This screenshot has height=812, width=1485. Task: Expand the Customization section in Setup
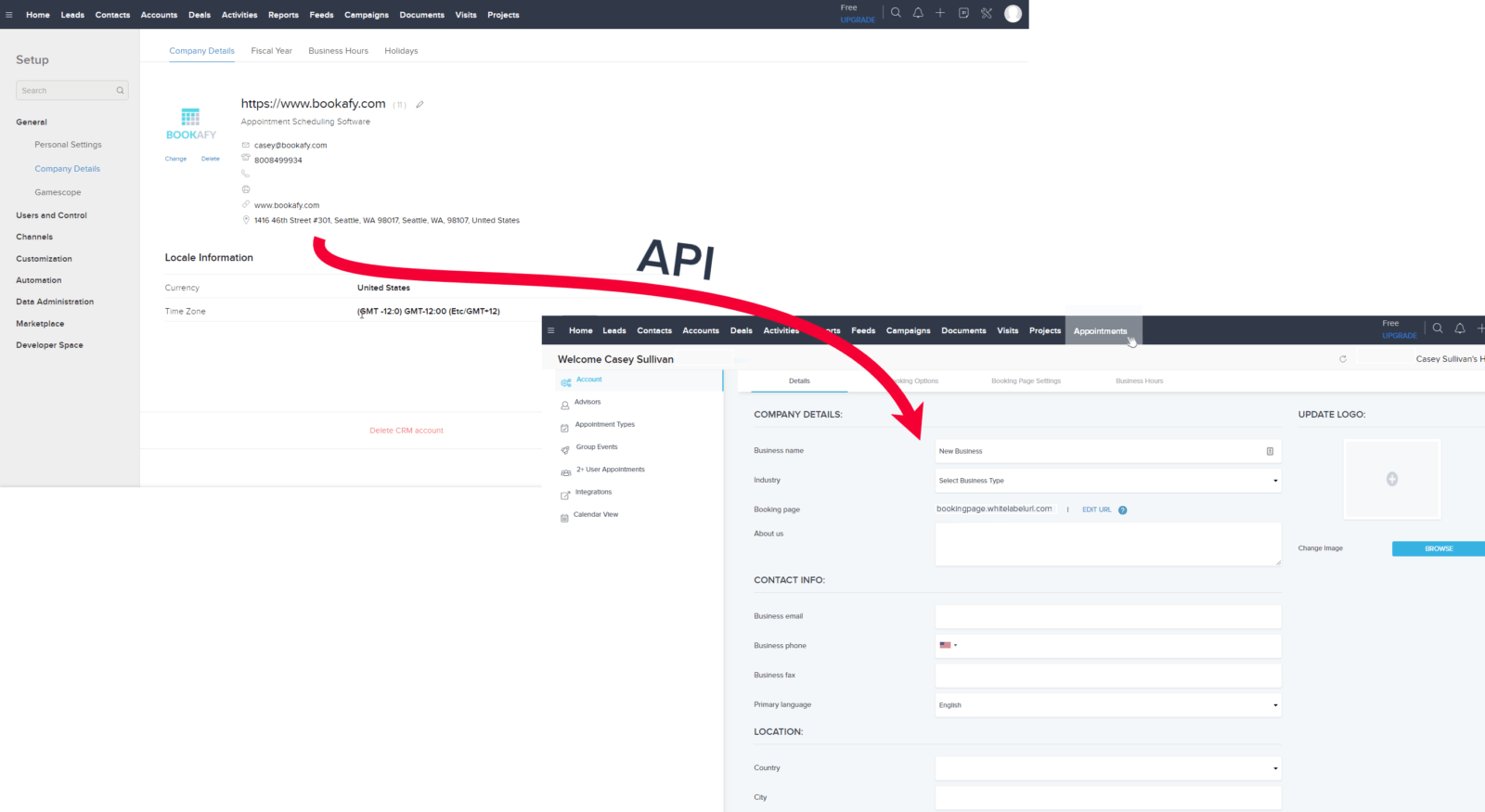[x=44, y=259]
